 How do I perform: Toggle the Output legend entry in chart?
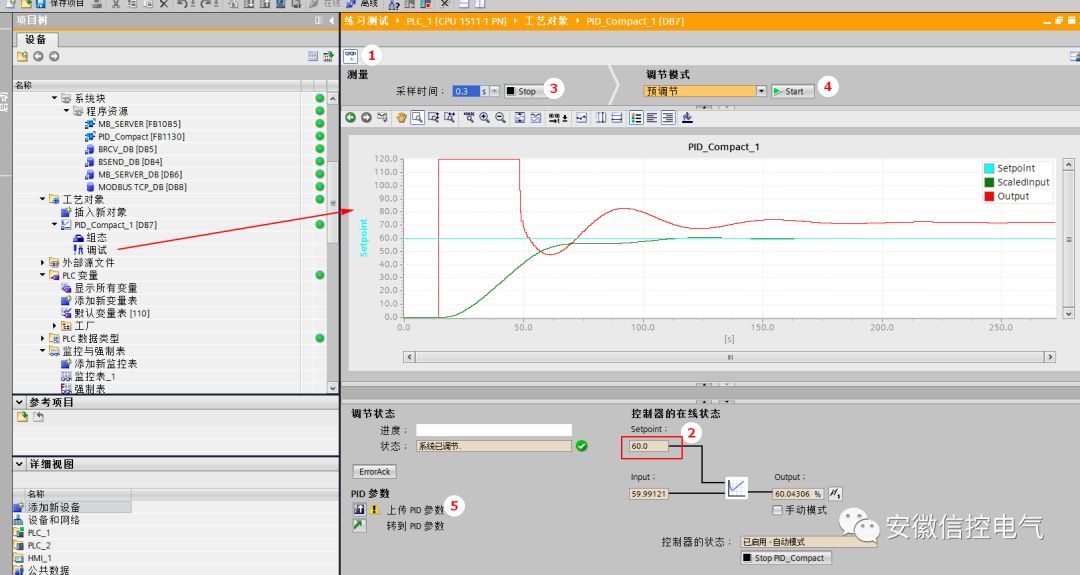pos(1012,196)
